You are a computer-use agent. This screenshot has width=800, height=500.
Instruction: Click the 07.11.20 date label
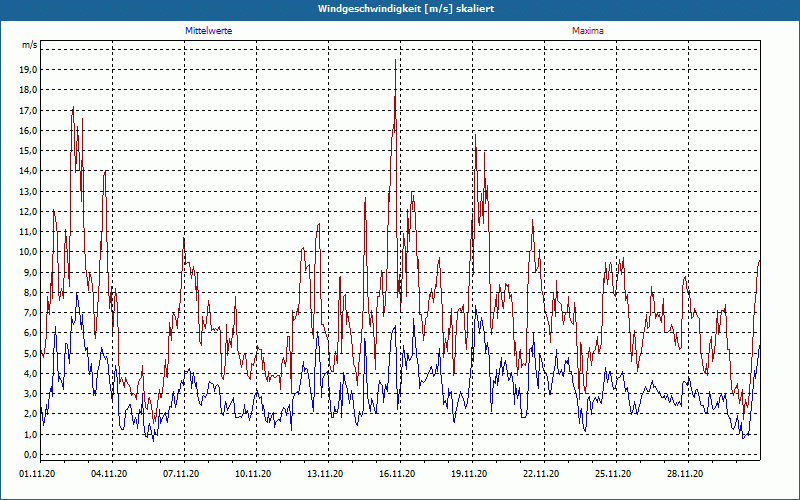click(181, 474)
